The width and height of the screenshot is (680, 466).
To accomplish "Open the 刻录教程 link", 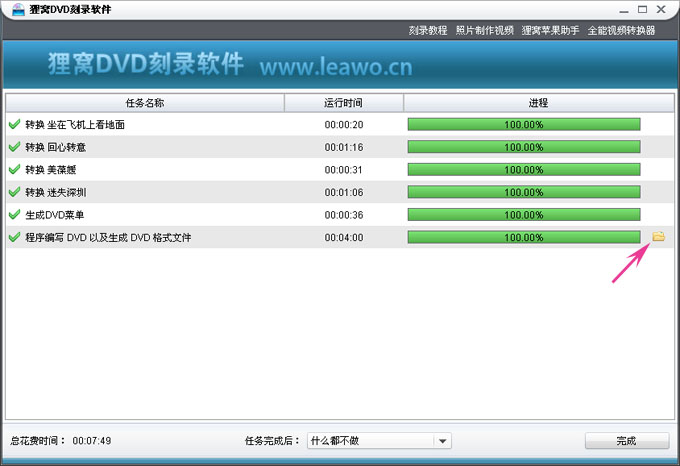I will (428, 30).
